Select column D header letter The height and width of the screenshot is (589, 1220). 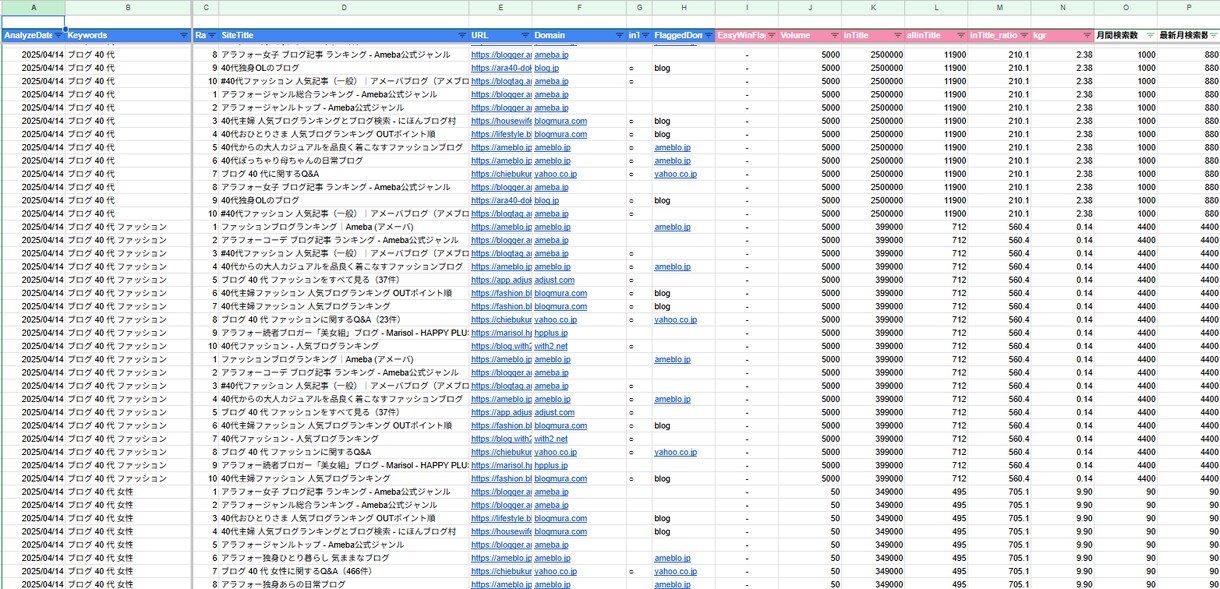click(x=344, y=7)
